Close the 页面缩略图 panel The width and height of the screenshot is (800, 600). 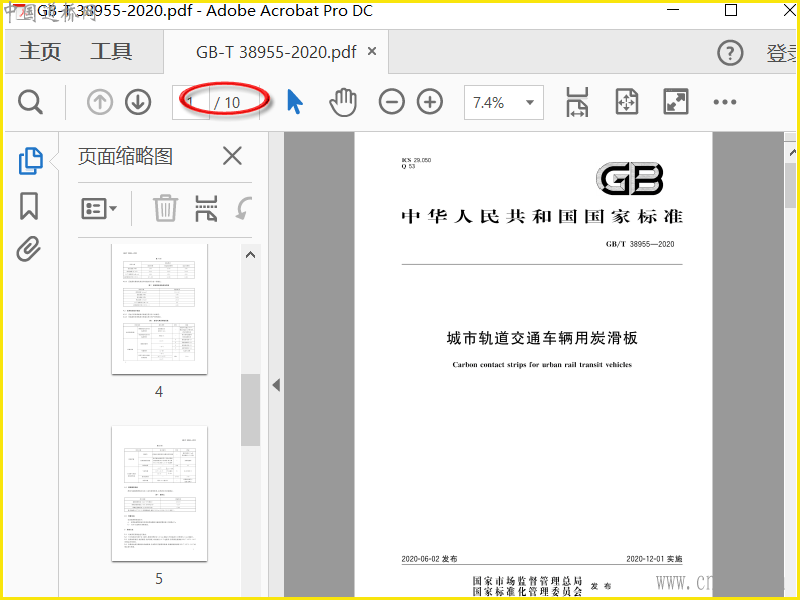(x=232, y=156)
